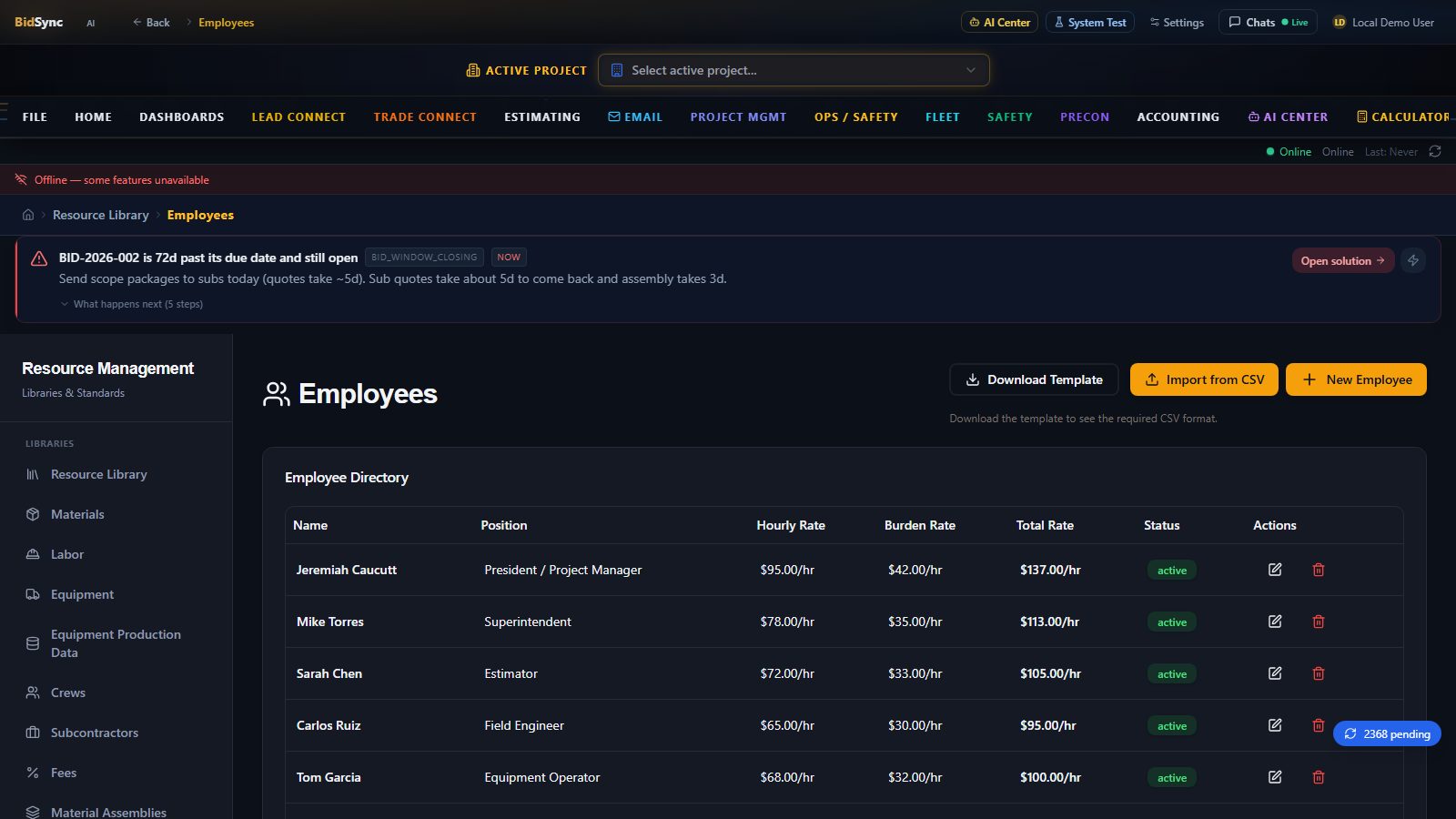This screenshot has height=819, width=1456.
Task: Open the EMAIL menu item
Action: tap(635, 116)
